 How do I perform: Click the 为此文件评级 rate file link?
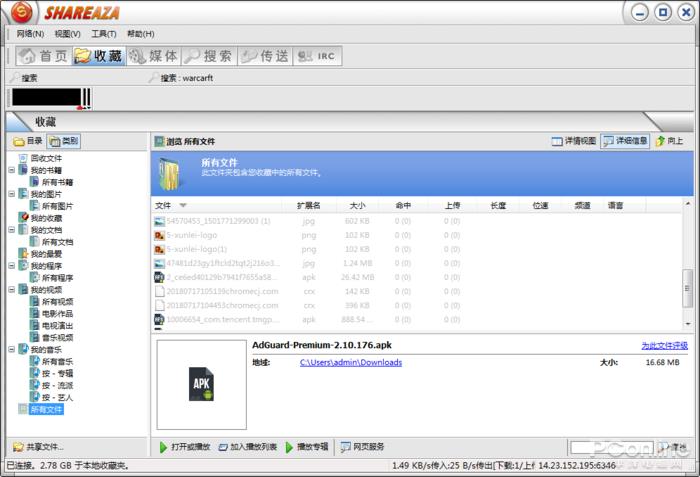point(664,345)
